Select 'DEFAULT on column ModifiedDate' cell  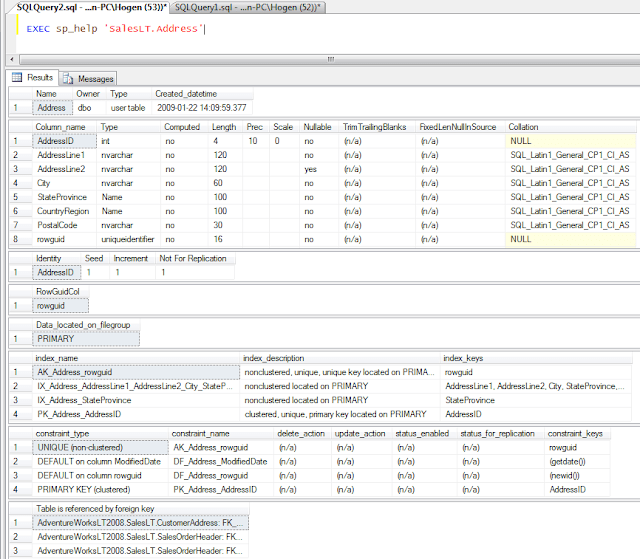pos(100,461)
